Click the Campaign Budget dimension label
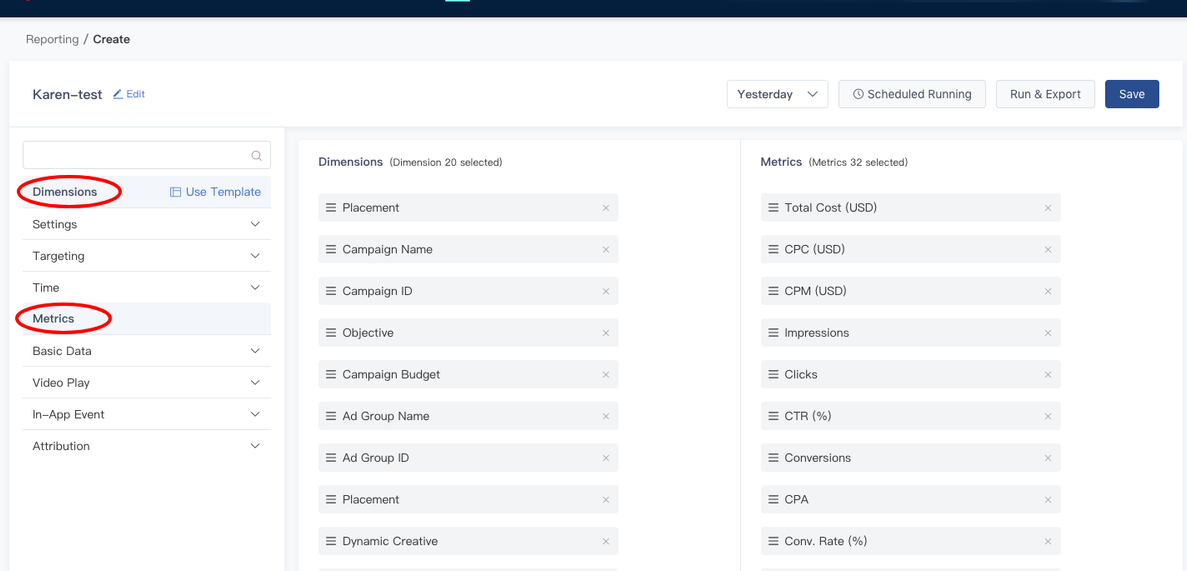The width and height of the screenshot is (1187, 571). (x=391, y=374)
